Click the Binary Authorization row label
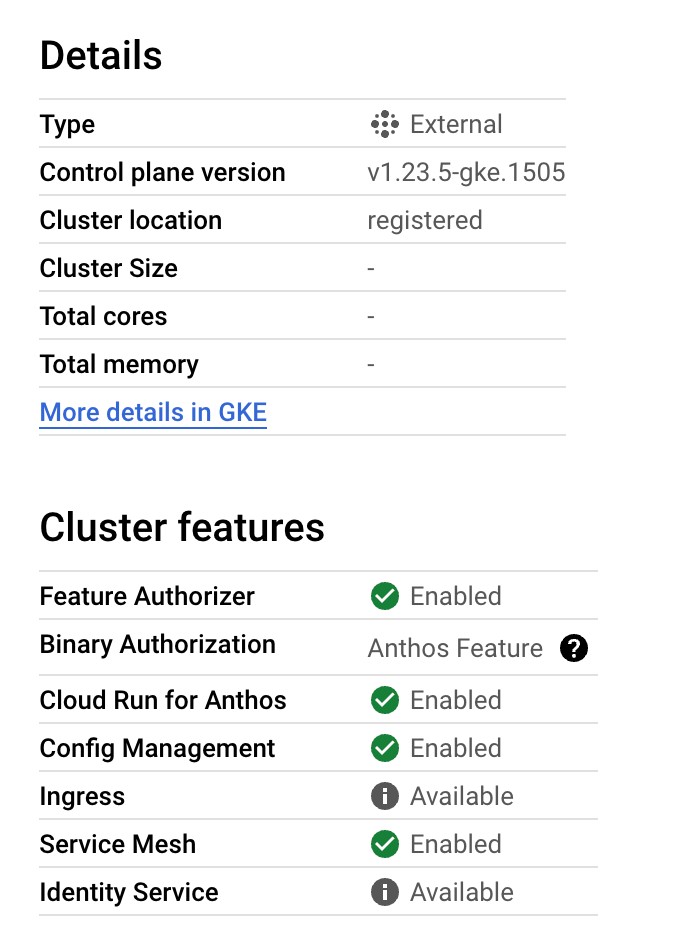The width and height of the screenshot is (676, 944). pyautogui.click(x=157, y=645)
